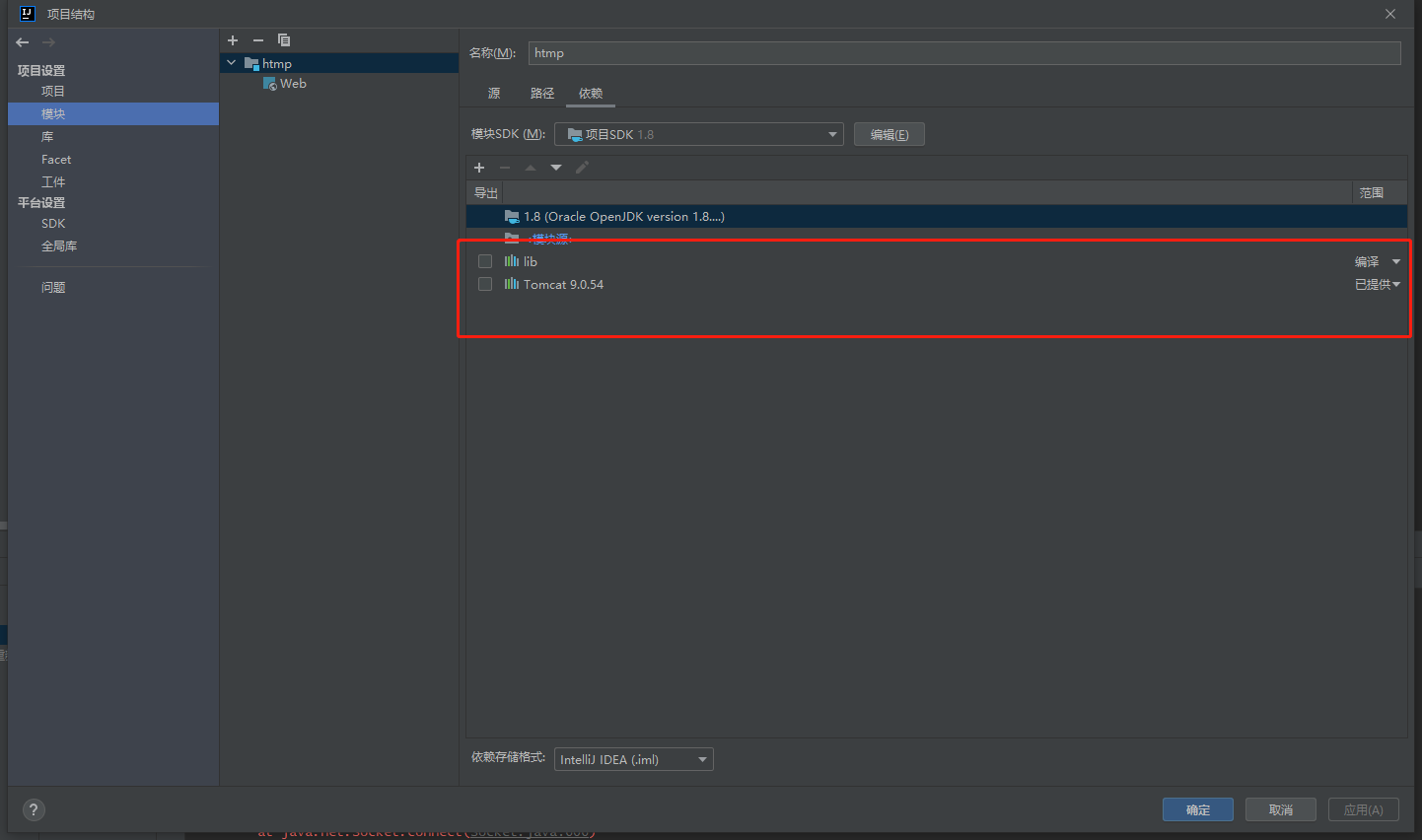Select 工件 in project settings
The width and height of the screenshot is (1422, 840).
click(53, 181)
